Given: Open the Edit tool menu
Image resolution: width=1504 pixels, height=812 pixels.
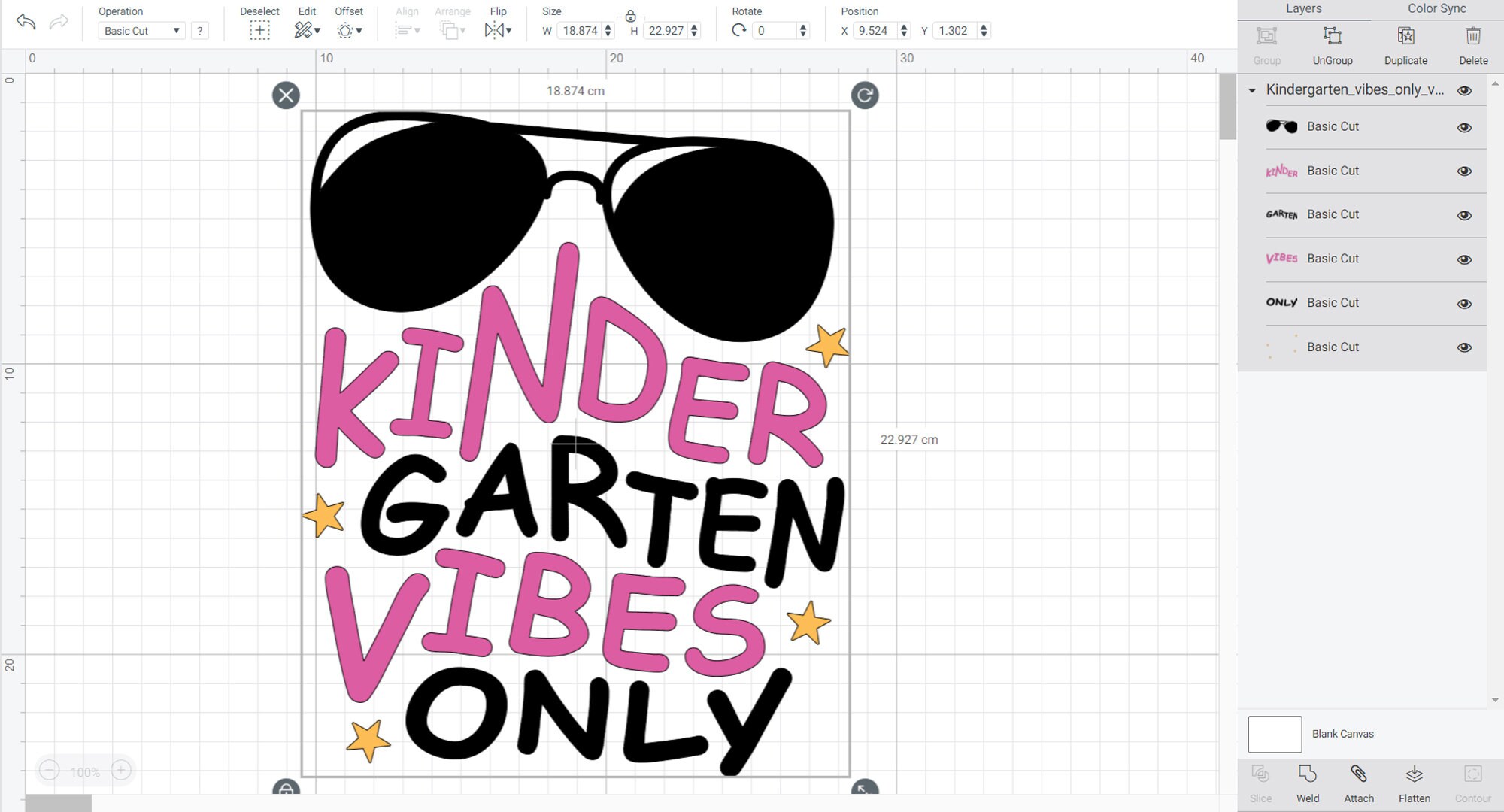Looking at the screenshot, I should [x=307, y=31].
